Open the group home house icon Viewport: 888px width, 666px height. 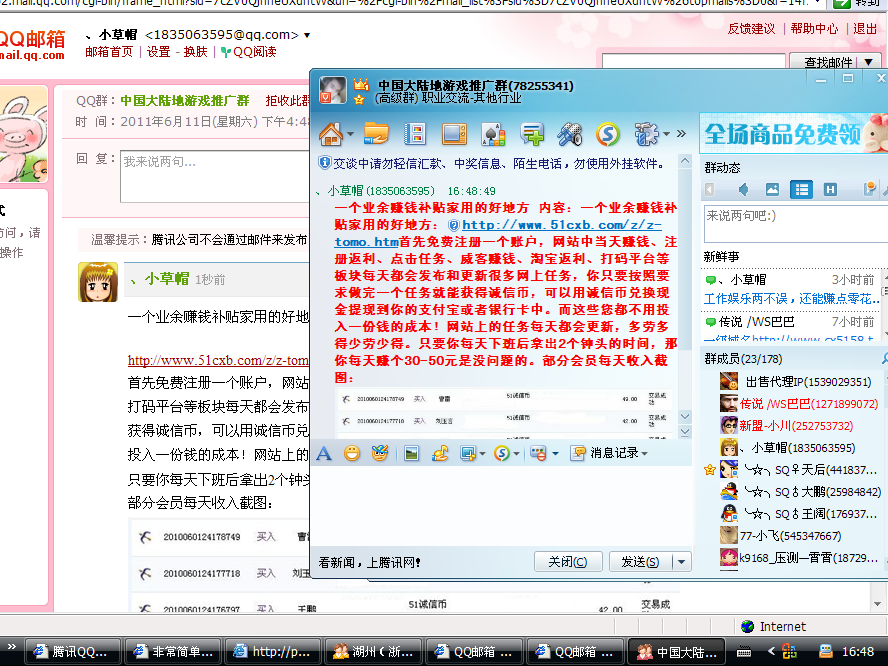pos(331,134)
